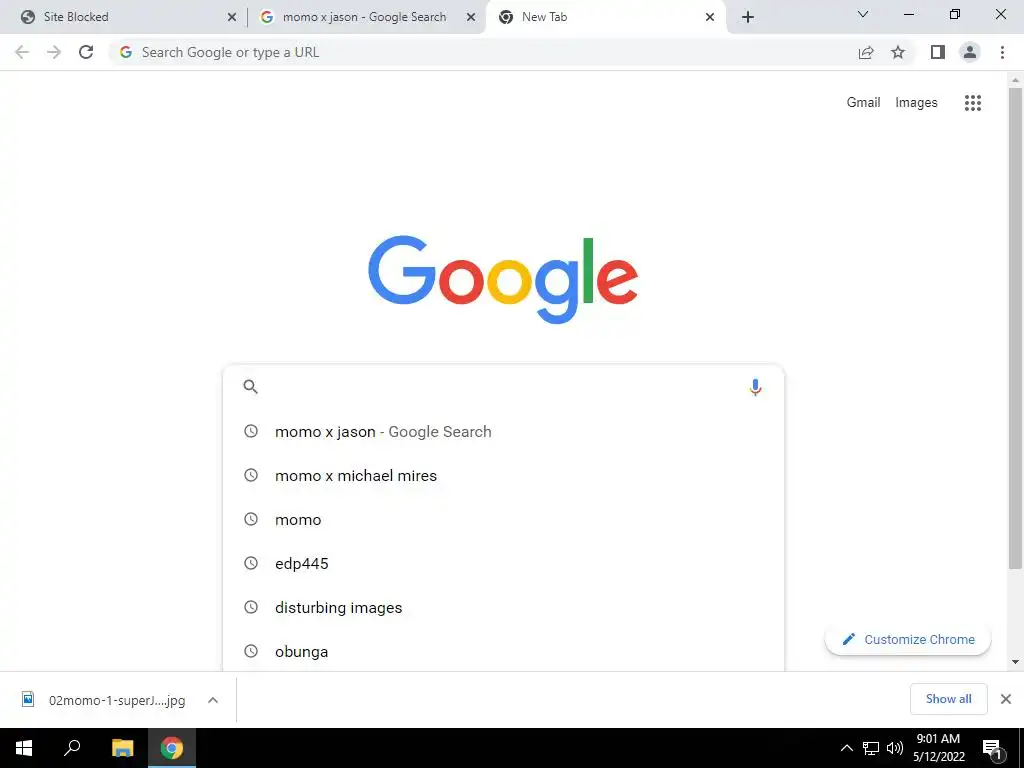Click the share this page icon
Viewport: 1024px width, 768px height.
(866, 52)
